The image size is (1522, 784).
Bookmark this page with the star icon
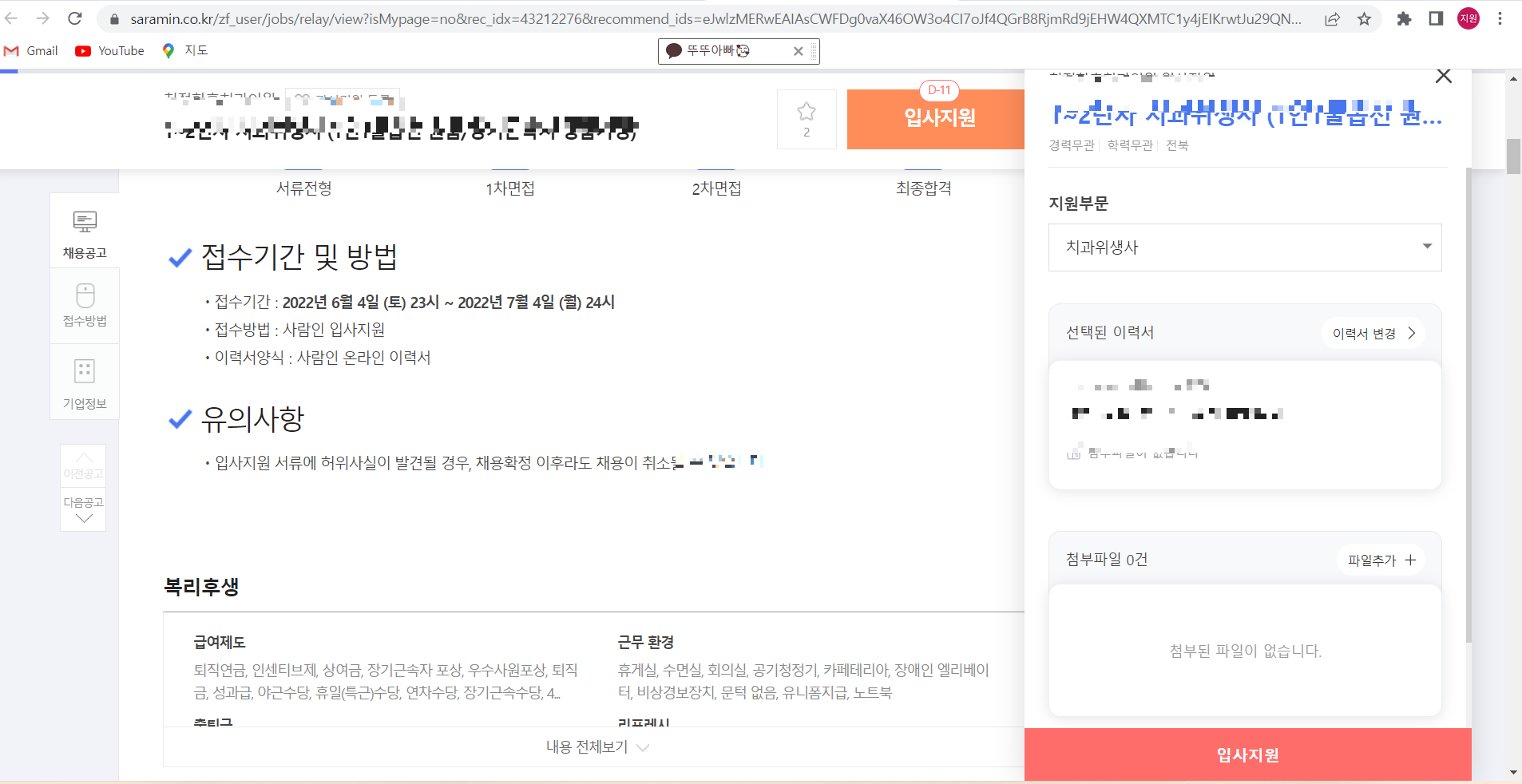(1364, 18)
